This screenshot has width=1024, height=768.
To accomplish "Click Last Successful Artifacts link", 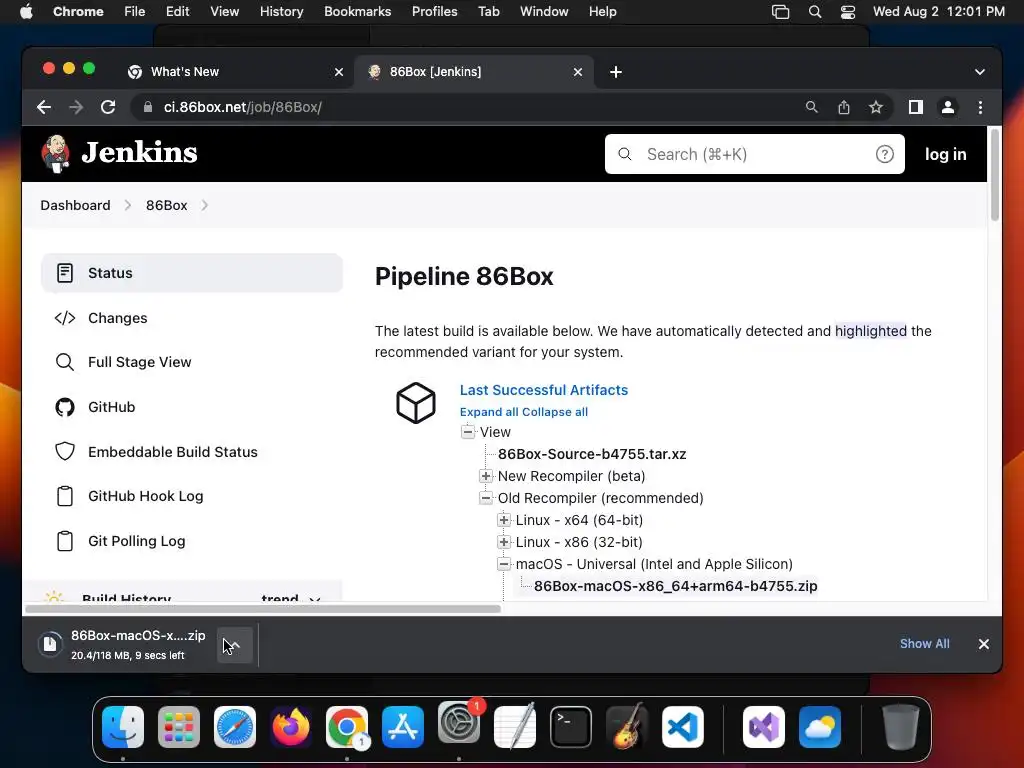I will (543, 390).
